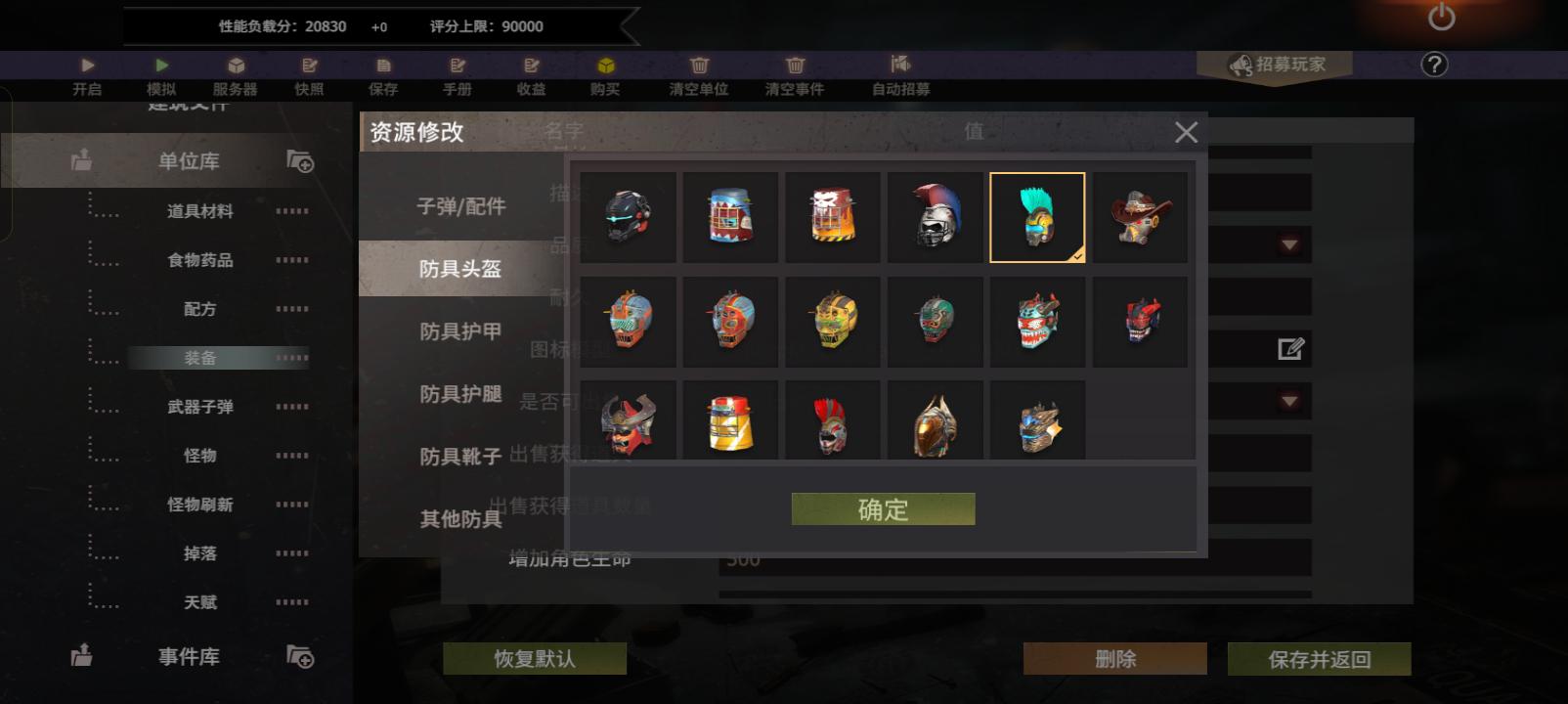
Task: Open the 防具靴子 category
Action: [460, 457]
